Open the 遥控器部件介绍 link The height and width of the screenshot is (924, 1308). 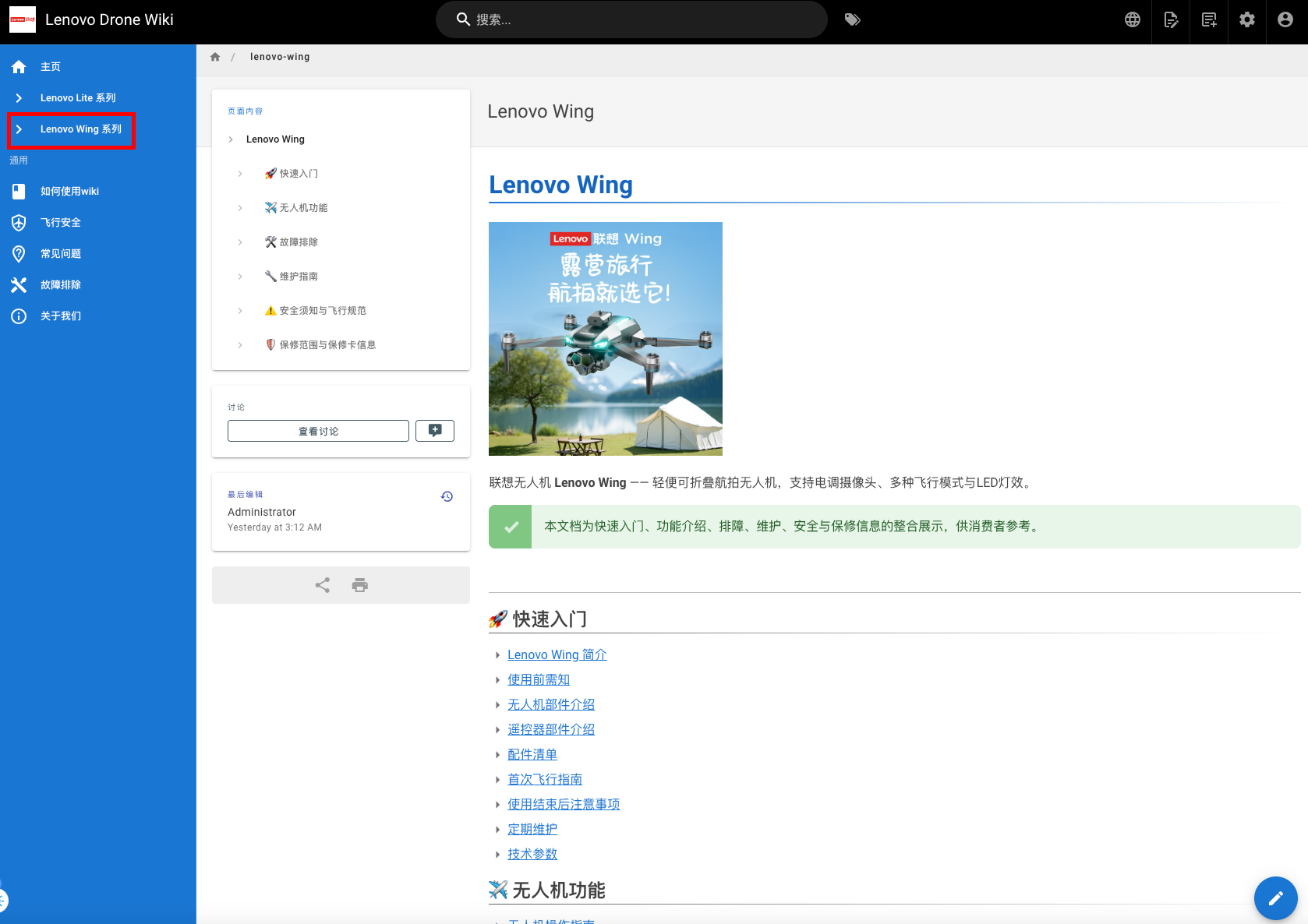point(551,730)
